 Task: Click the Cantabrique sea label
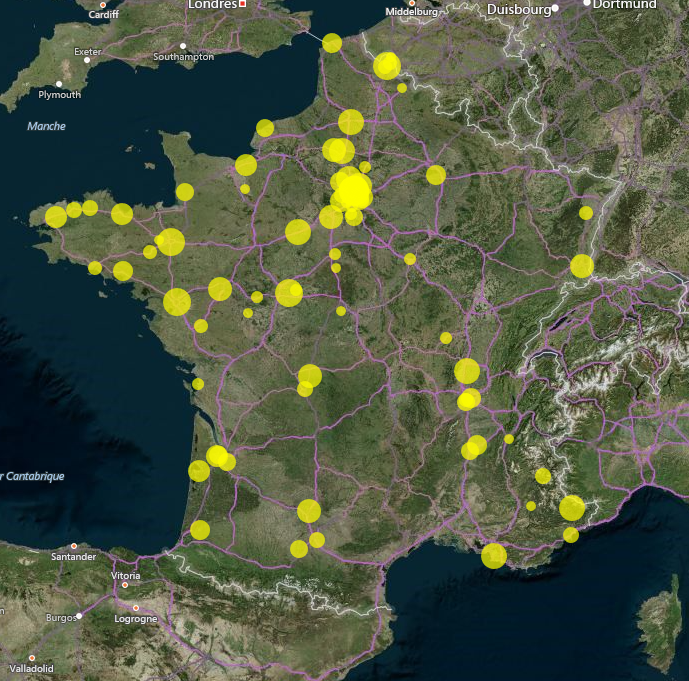pos(35,476)
